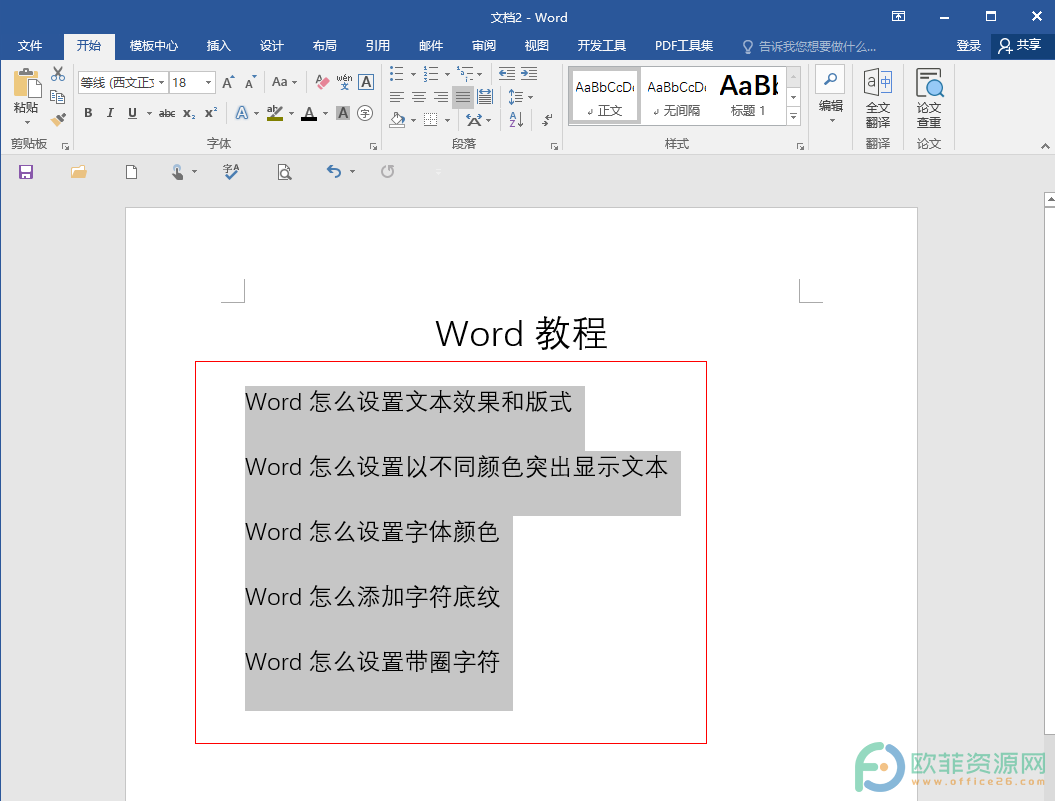Viewport: 1055px width, 801px height.
Task: Apply superscript x² formatting
Action: click(x=211, y=113)
